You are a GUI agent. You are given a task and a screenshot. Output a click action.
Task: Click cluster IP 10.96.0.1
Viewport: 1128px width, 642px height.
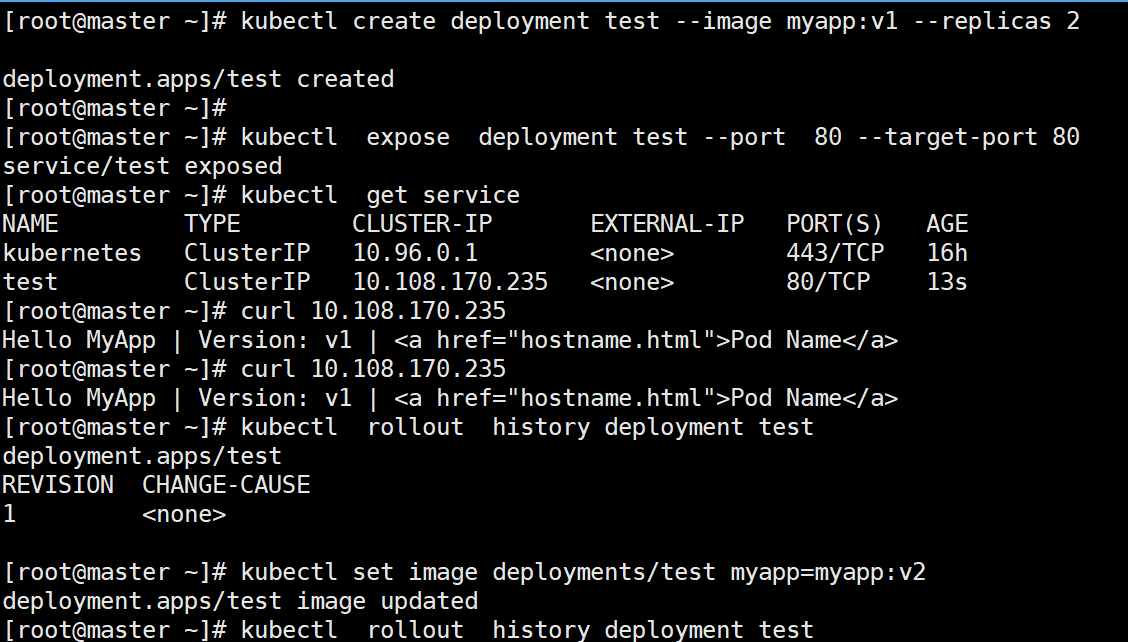pyautogui.click(x=415, y=253)
